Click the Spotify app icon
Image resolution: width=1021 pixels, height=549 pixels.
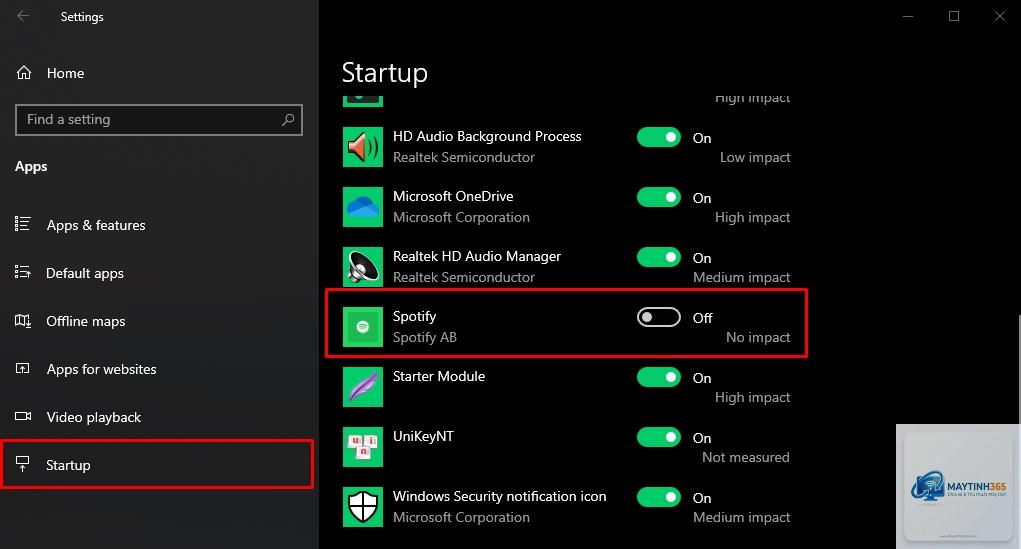pos(363,327)
